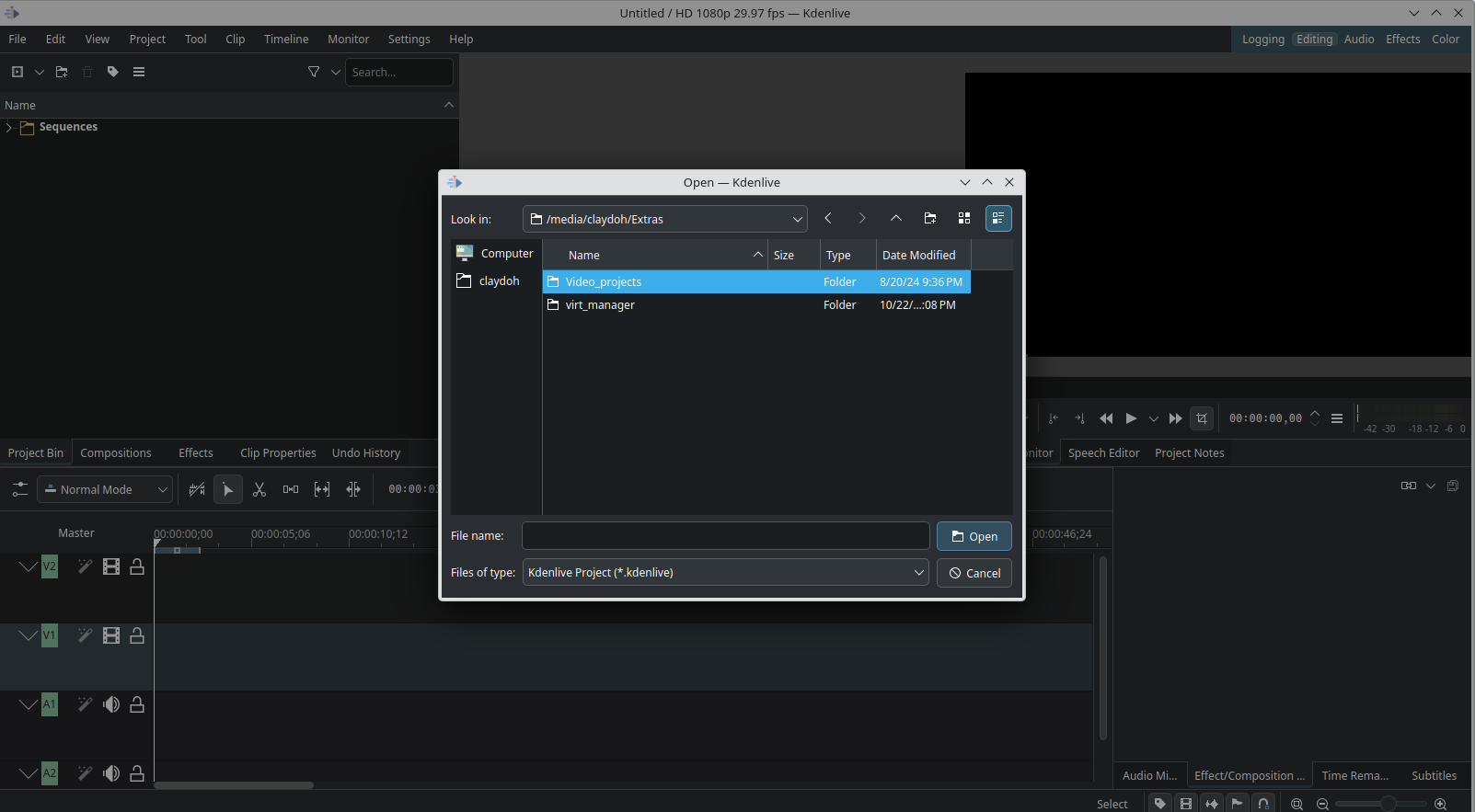This screenshot has height=812, width=1475.
Task: Set zone out point in monitor
Action: click(x=1080, y=418)
